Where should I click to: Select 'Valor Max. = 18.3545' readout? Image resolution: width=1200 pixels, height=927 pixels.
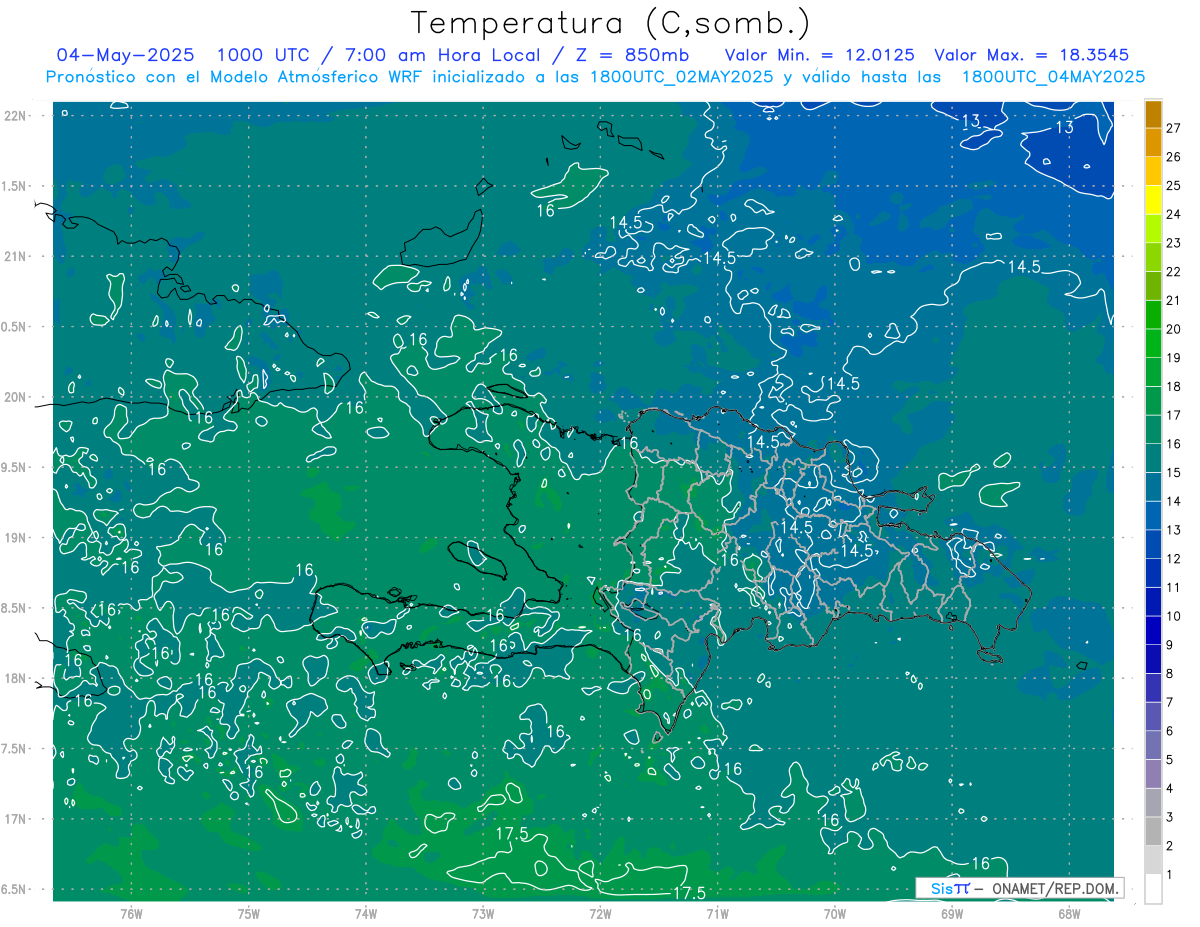1032,55
